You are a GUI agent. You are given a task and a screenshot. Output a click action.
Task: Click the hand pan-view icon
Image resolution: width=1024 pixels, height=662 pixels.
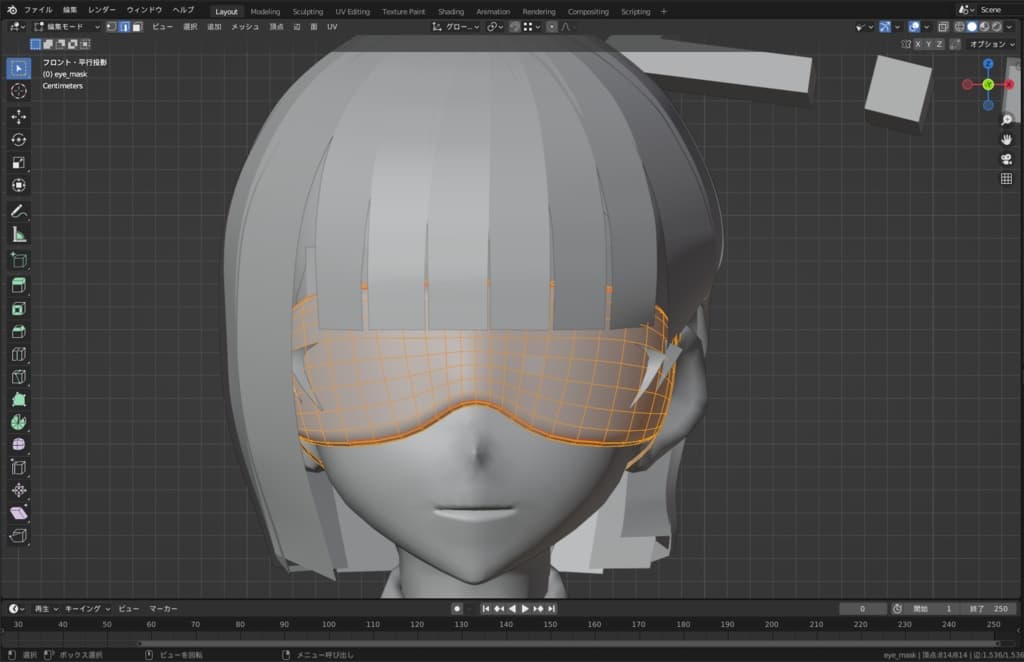[x=1006, y=139]
